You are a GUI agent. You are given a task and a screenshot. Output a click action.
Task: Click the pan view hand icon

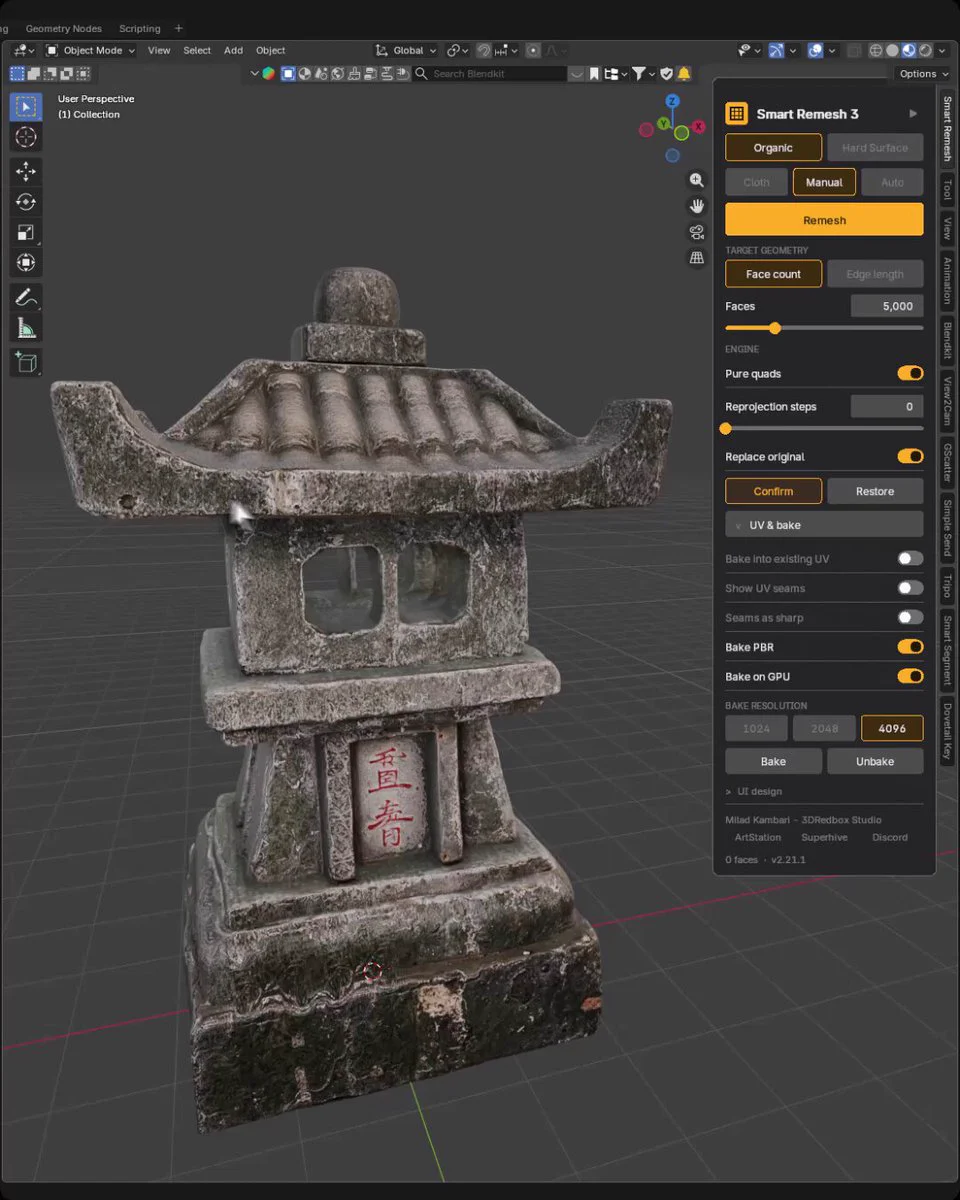pyautogui.click(x=697, y=206)
